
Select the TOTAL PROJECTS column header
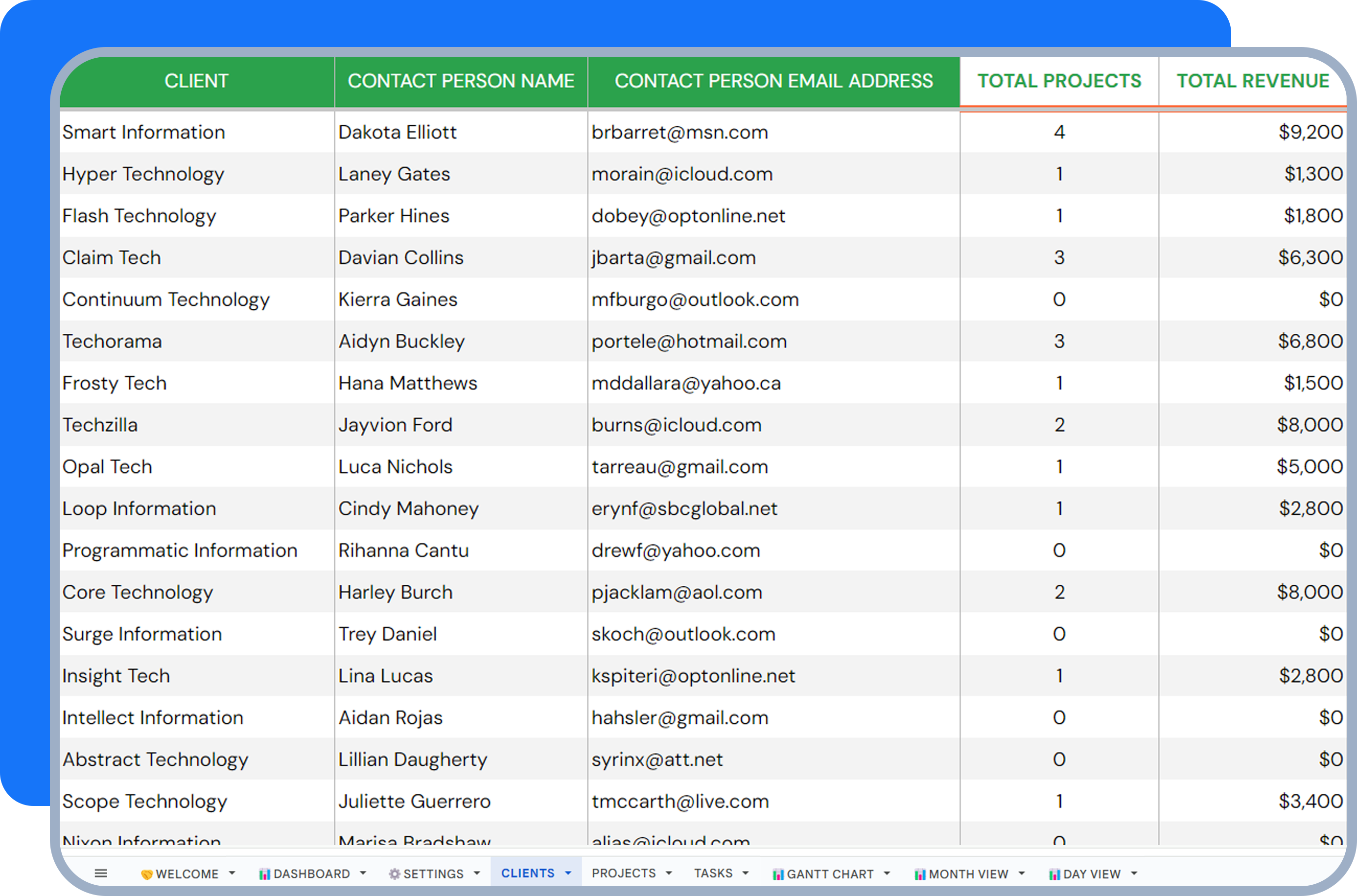tap(1059, 81)
